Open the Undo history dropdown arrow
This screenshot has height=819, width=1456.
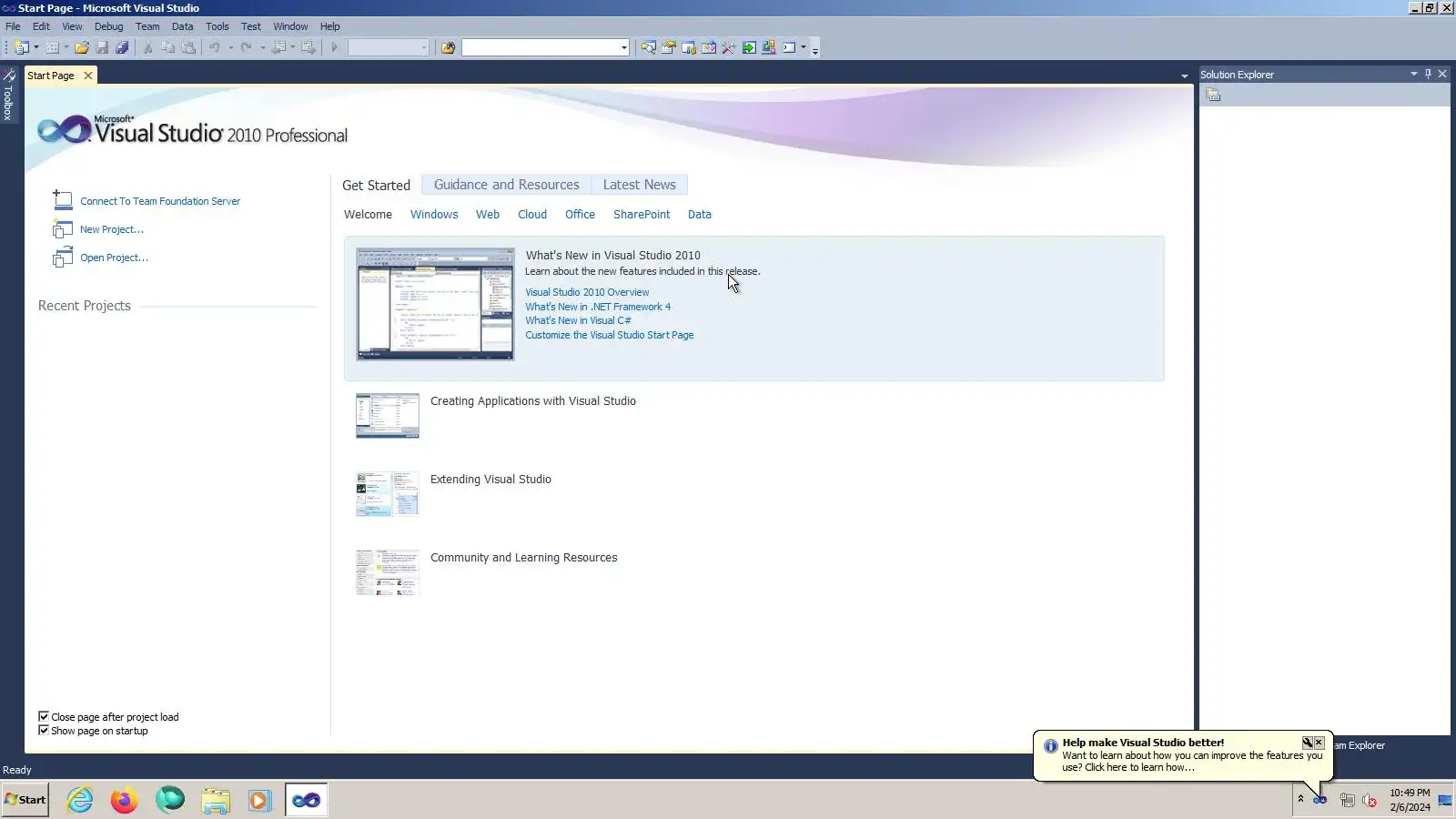coord(230,47)
